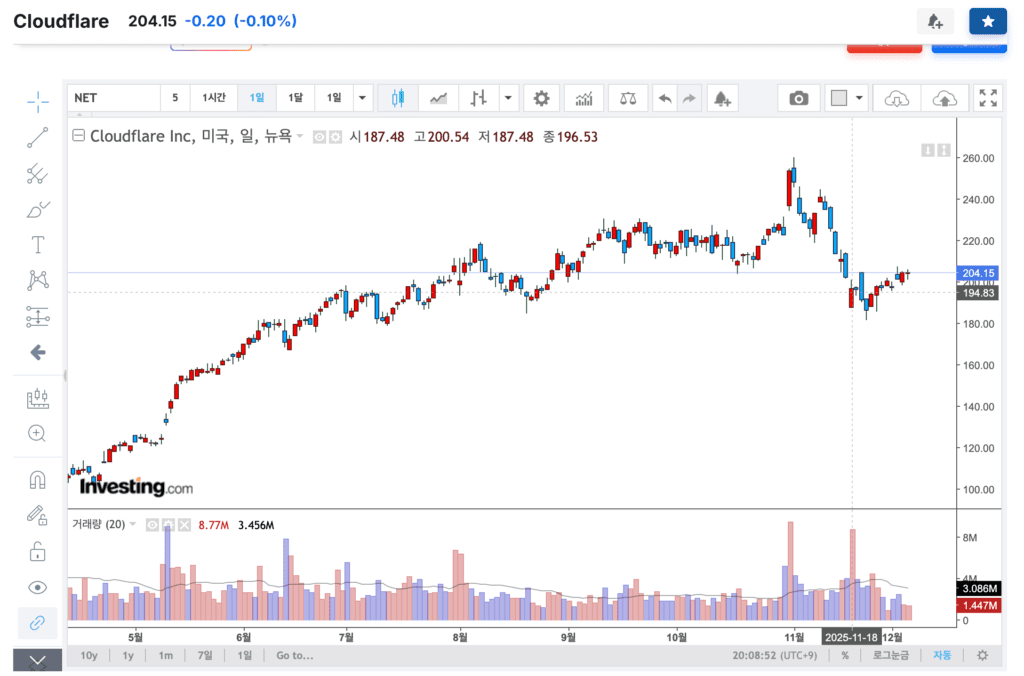Toggle magnet mode in left sidebar
This screenshot has width=1024, height=676.
(x=38, y=480)
